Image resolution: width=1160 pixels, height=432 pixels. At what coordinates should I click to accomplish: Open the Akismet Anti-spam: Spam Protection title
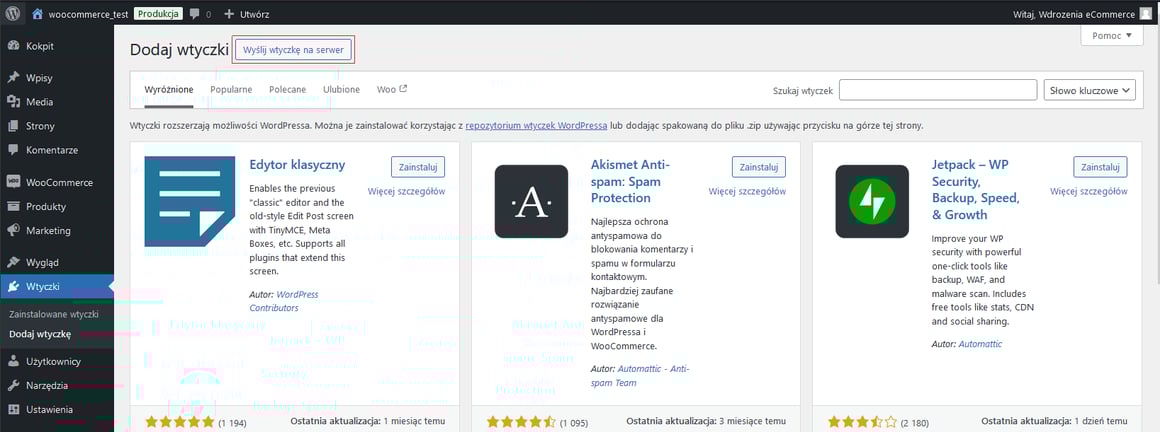click(630, 181)
